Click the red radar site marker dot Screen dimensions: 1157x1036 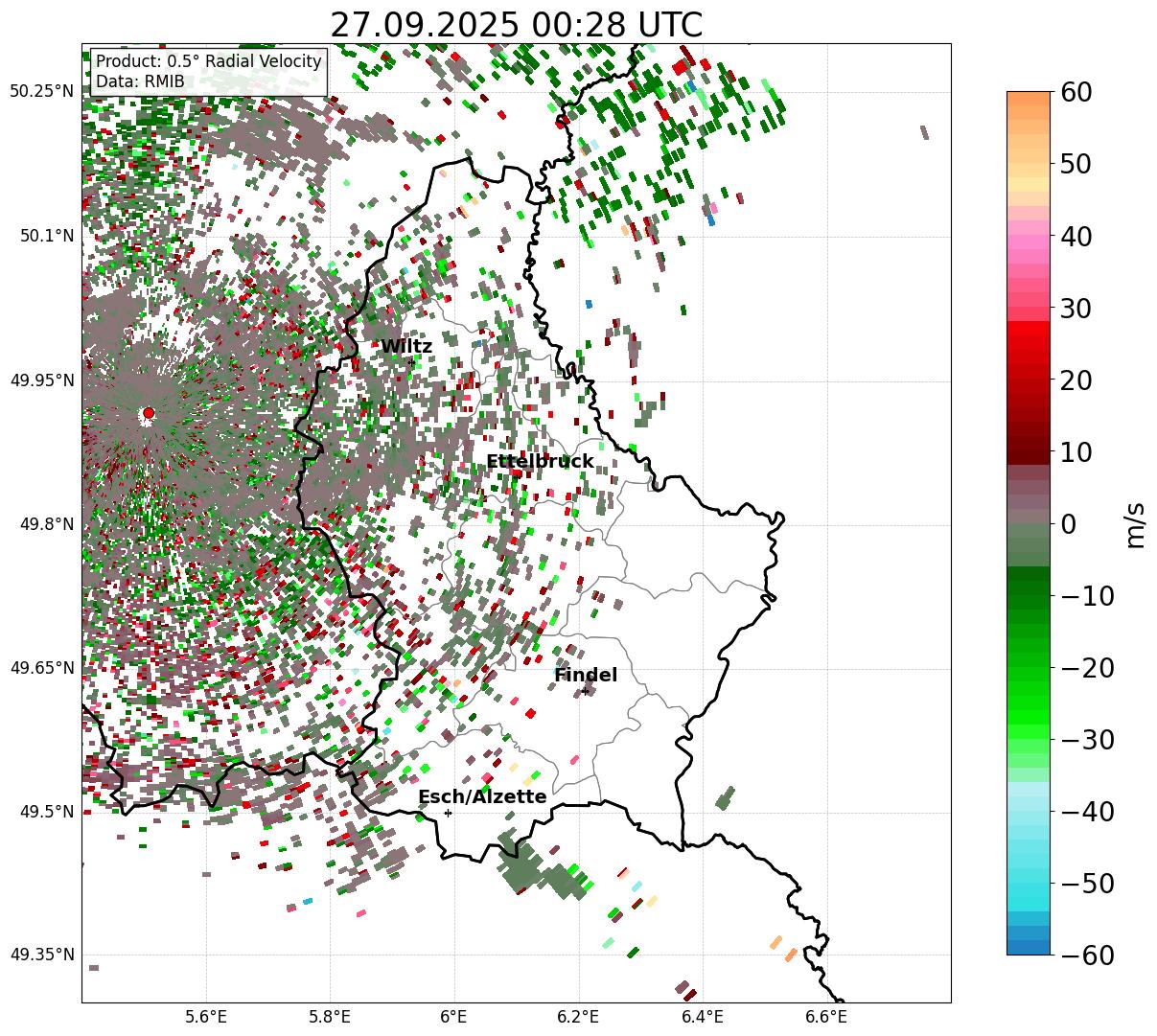tap(148, 413)
